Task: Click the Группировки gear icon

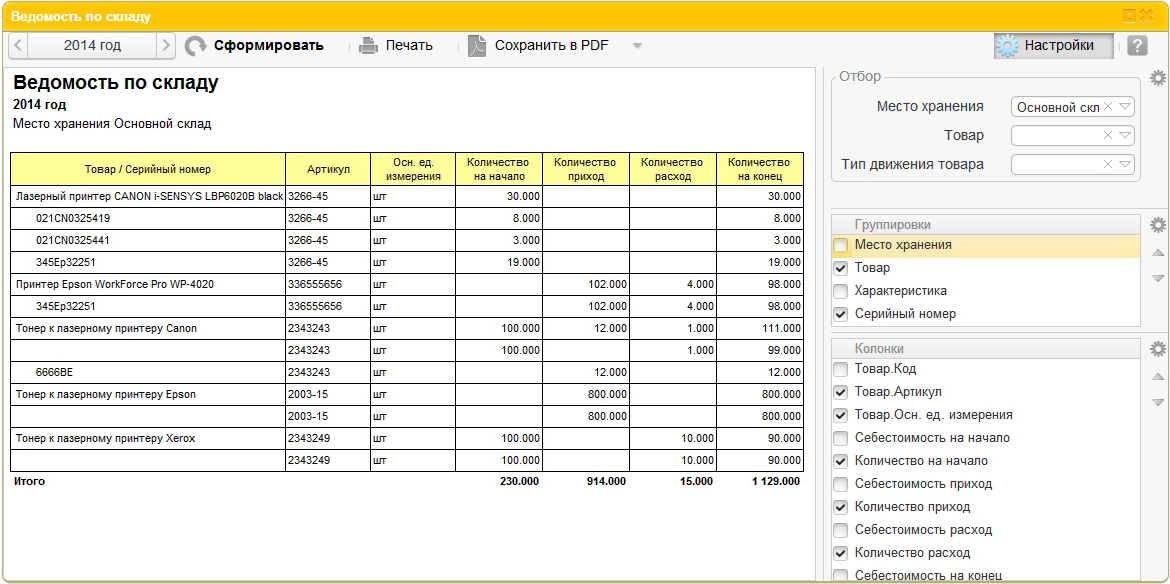Action: pos(1157,225)
